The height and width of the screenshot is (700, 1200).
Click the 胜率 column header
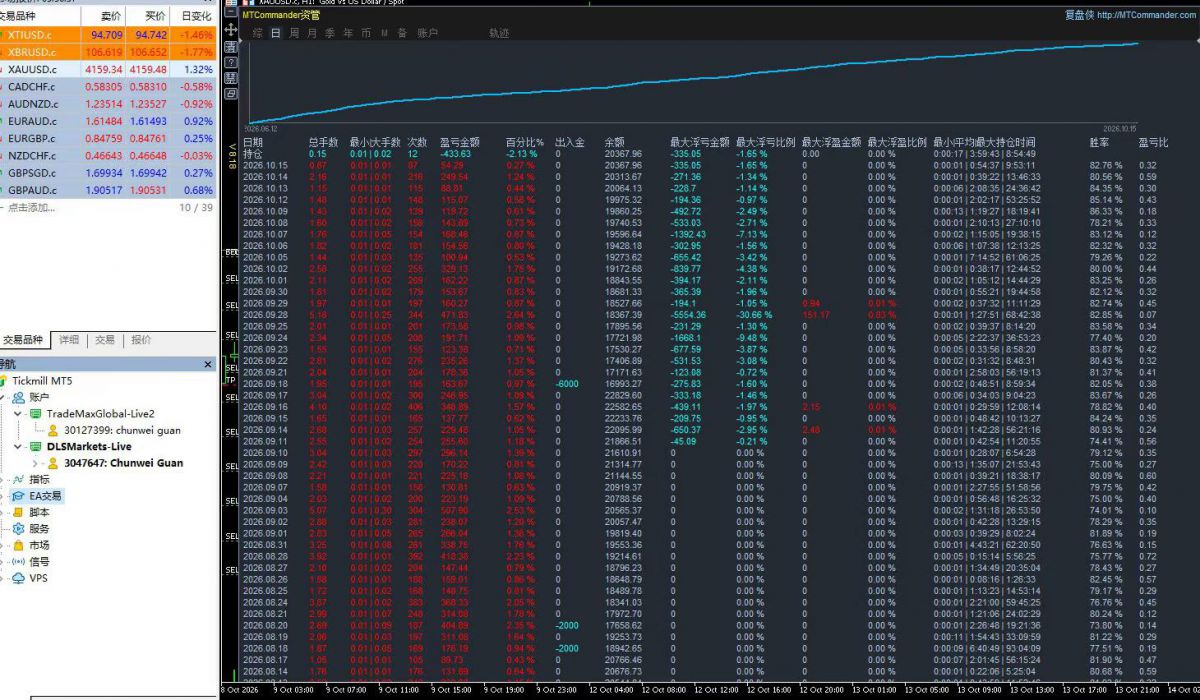click(1097, 143)
